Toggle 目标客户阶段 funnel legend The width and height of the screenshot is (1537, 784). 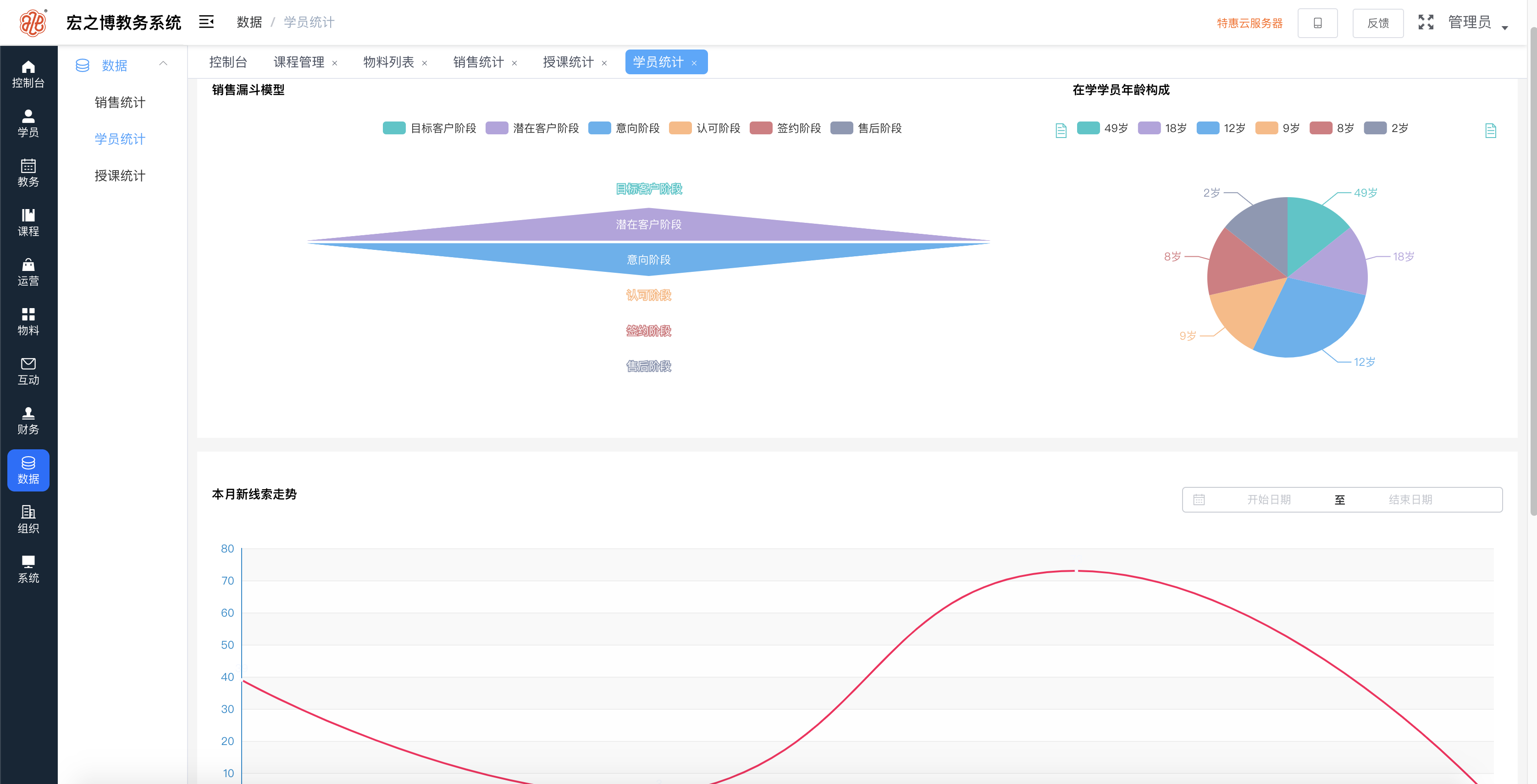tap(430, 128)
